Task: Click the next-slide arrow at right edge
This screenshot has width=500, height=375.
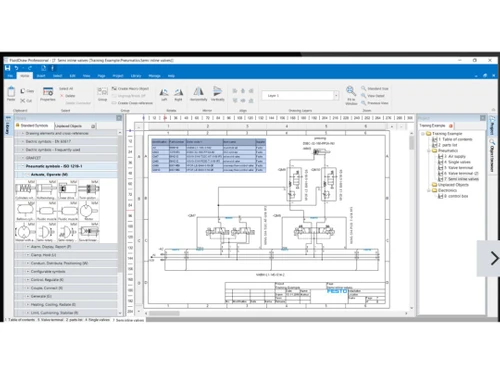Action: click(x=494, y=258)
